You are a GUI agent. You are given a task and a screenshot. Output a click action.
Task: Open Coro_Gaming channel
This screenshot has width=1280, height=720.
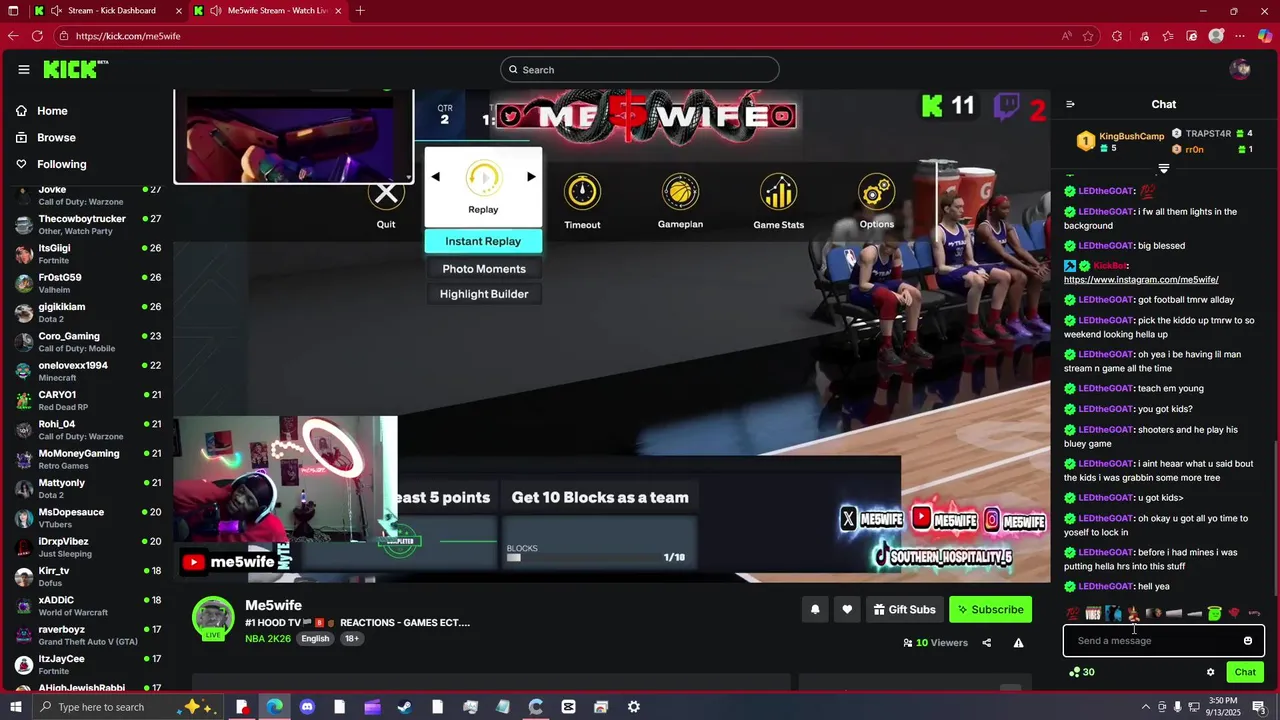(88, 342)
